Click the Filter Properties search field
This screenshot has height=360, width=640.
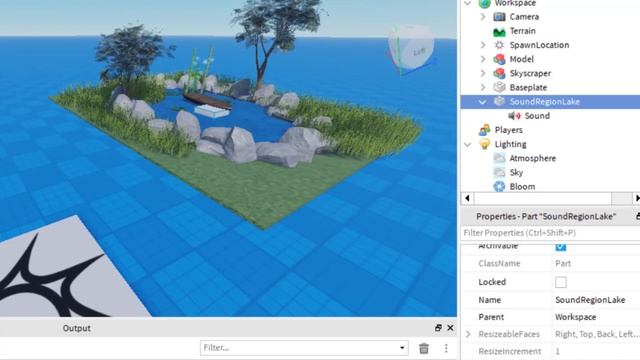[x=550, y=233]
